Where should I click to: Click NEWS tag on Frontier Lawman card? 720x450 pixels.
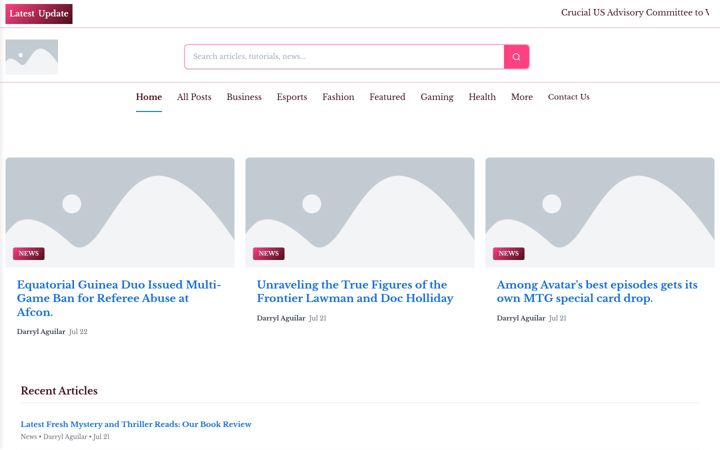click(269, 253)
